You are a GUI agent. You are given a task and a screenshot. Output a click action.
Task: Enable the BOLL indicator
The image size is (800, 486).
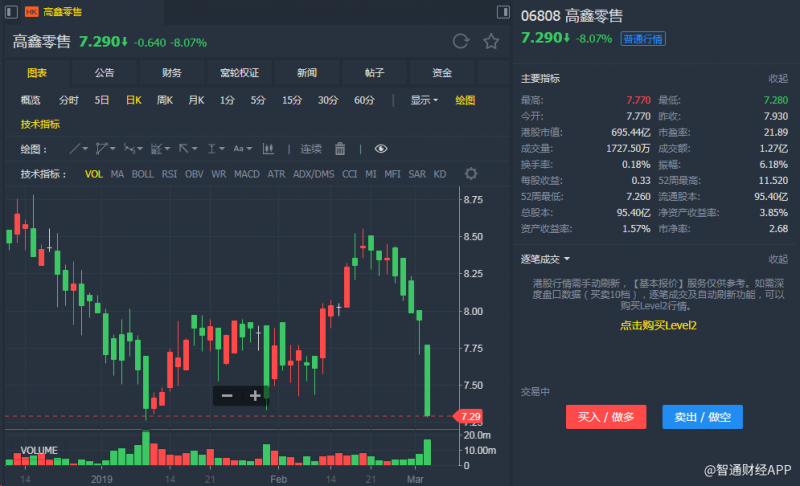tap(142, 174)
